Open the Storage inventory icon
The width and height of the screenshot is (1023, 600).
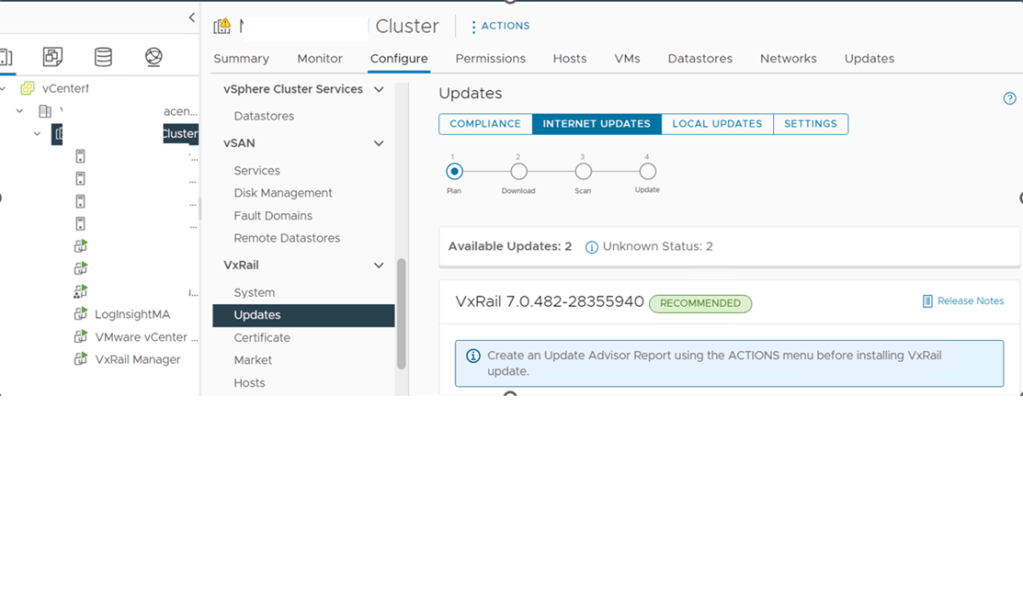coord(103,57)
